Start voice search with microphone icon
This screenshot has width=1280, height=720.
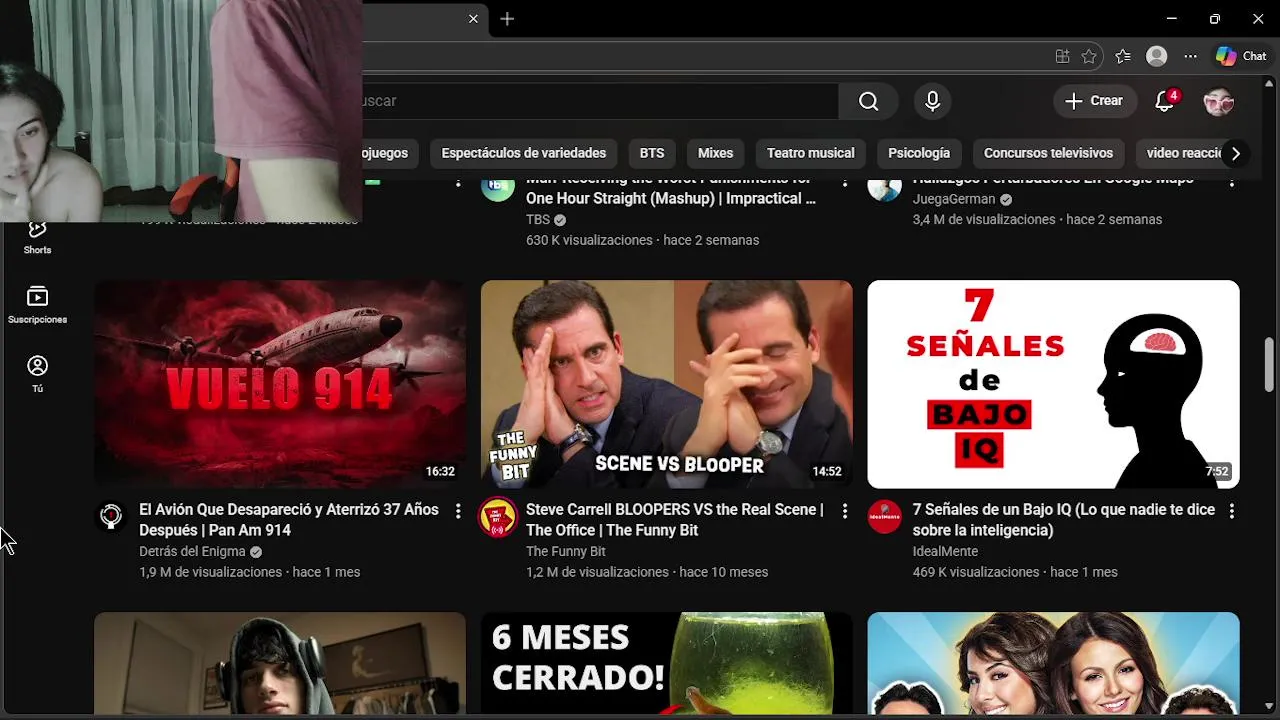pos(932,101)
